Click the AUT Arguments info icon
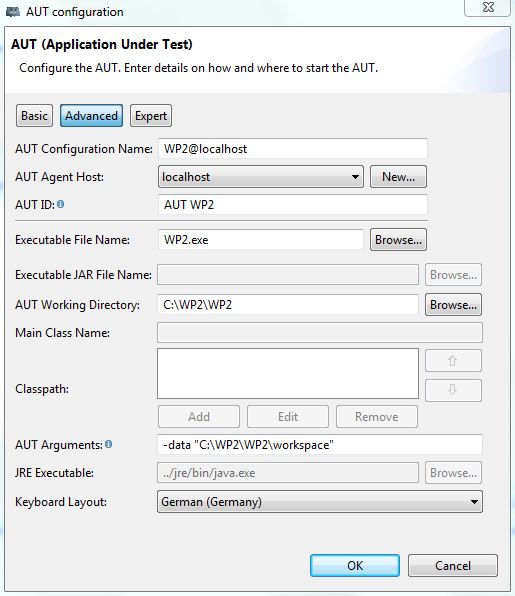Viewport: 515px width, 596px height. click(108, 444)
